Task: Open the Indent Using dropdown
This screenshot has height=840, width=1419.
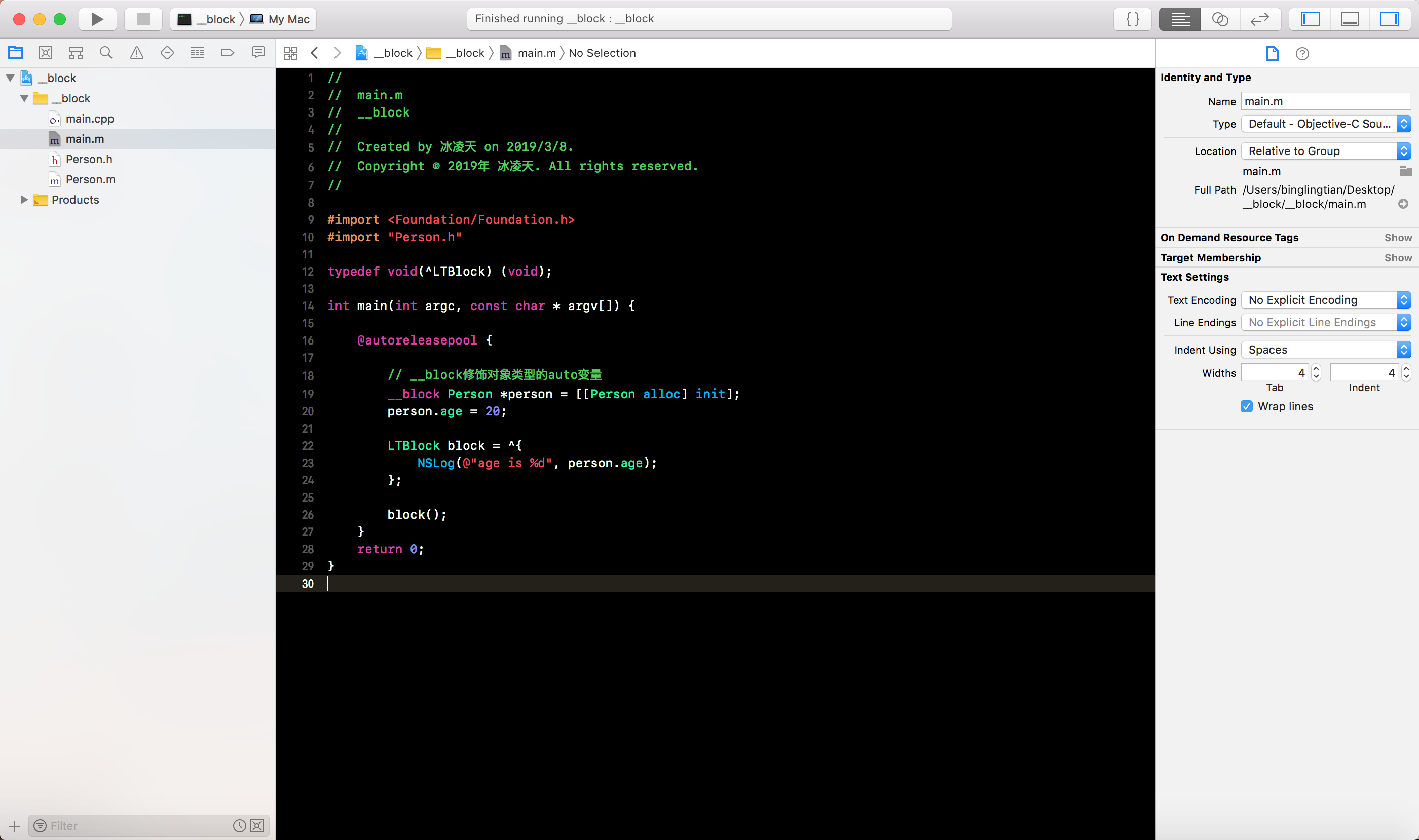Action: click(x=1326, y=350)
